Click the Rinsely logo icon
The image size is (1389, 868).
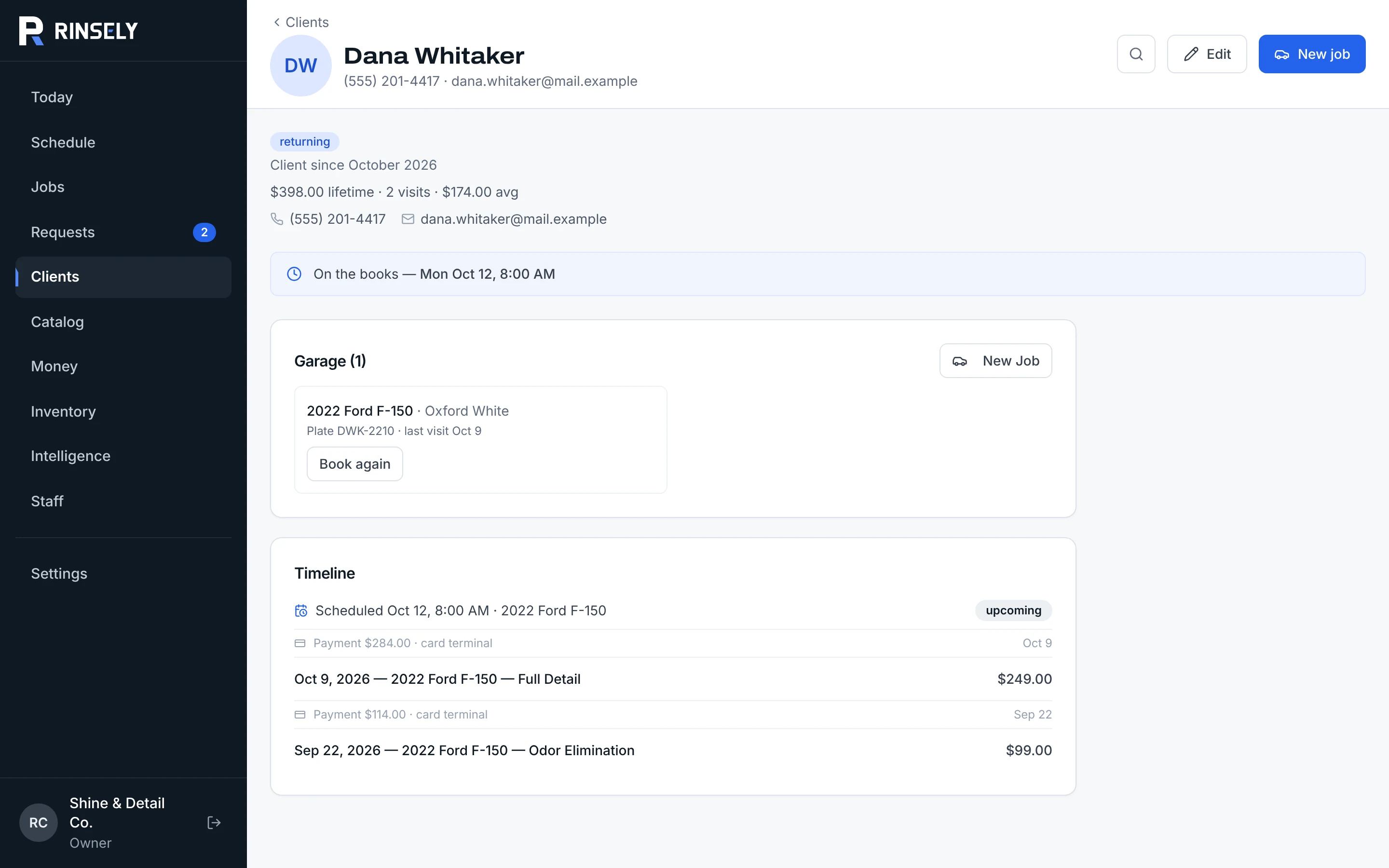click(31, 31)
